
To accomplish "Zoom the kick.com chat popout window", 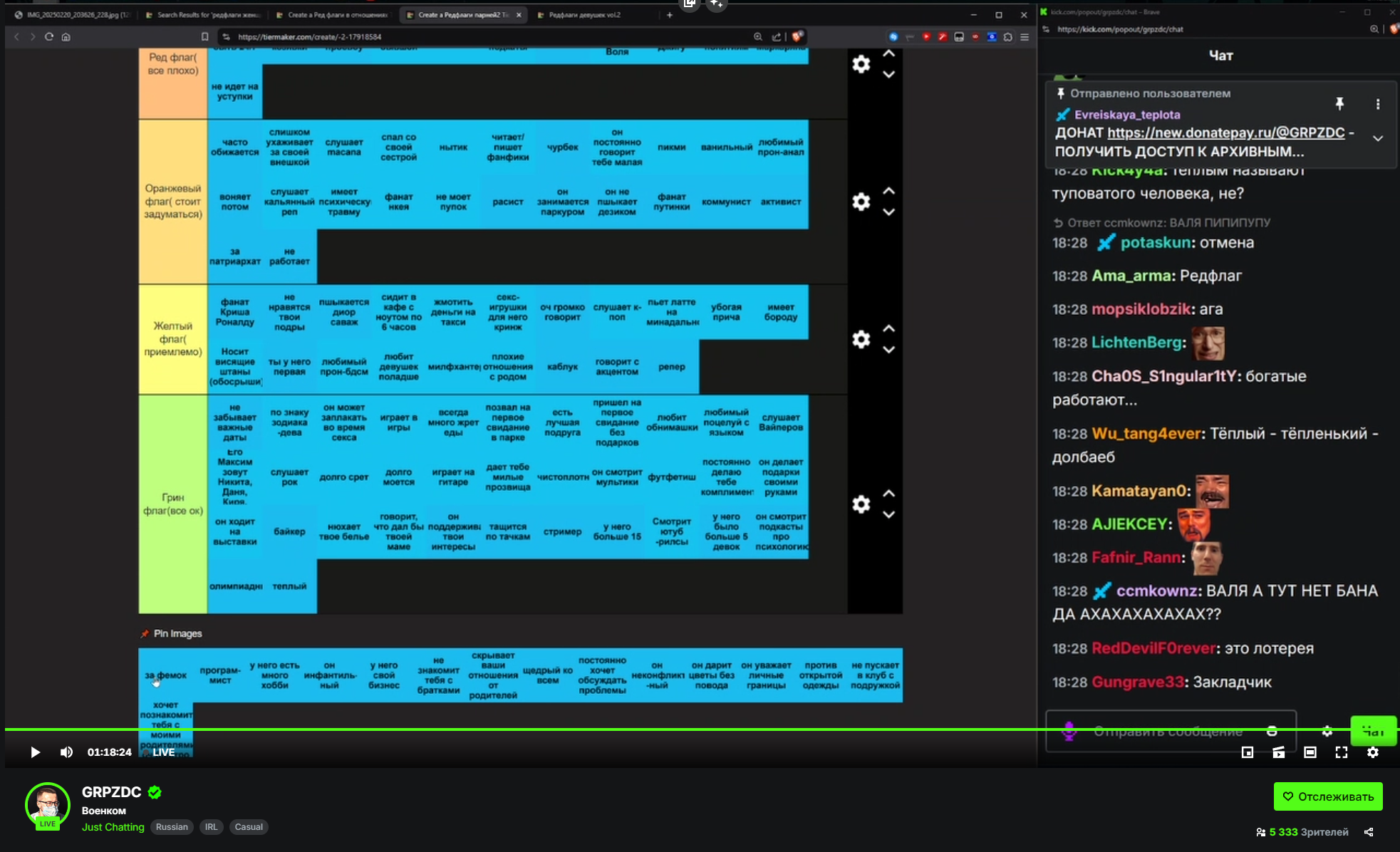I will pyautogui.click(x=1374, y=29).
